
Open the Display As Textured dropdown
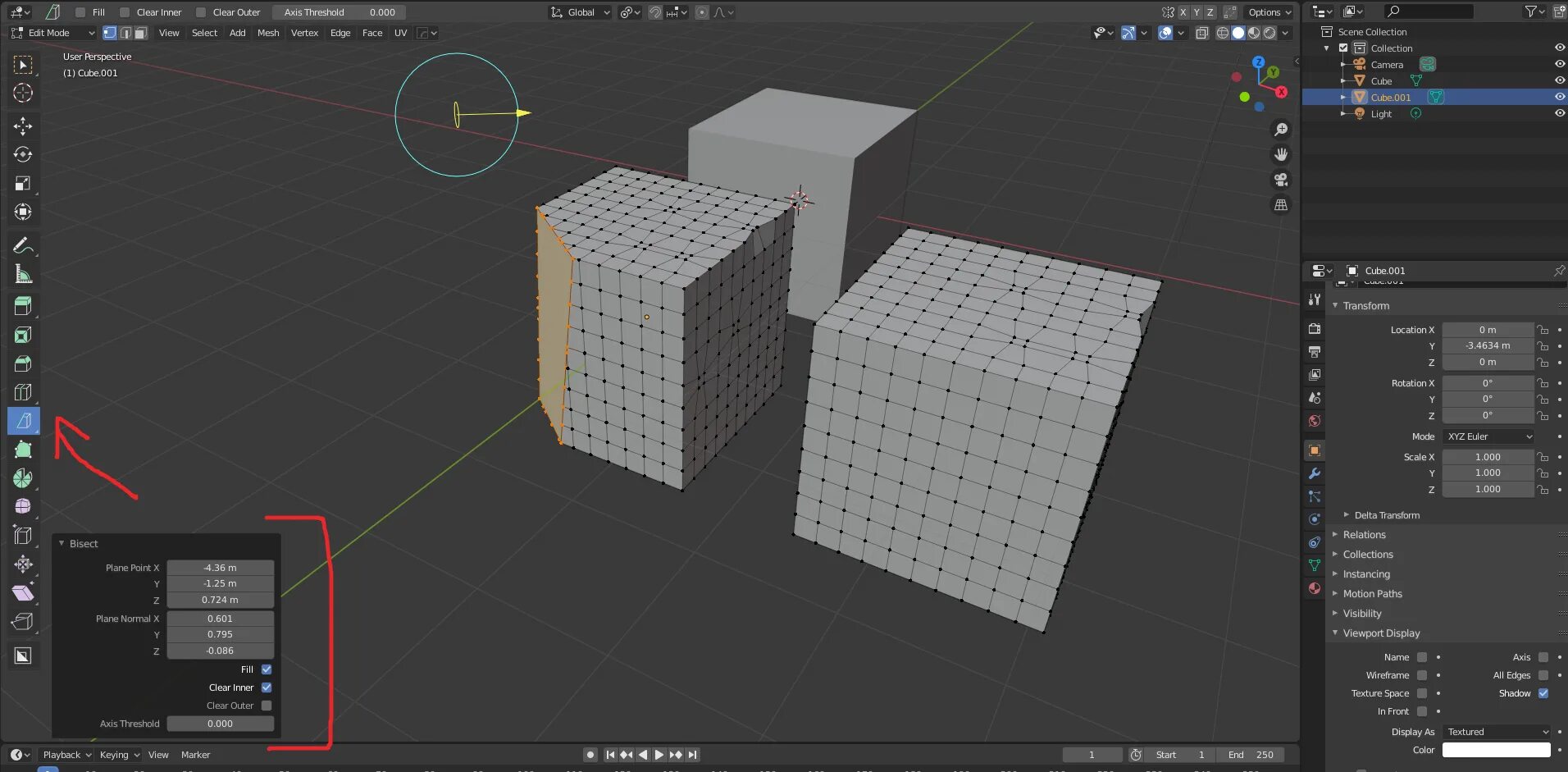click(1497, 732)
